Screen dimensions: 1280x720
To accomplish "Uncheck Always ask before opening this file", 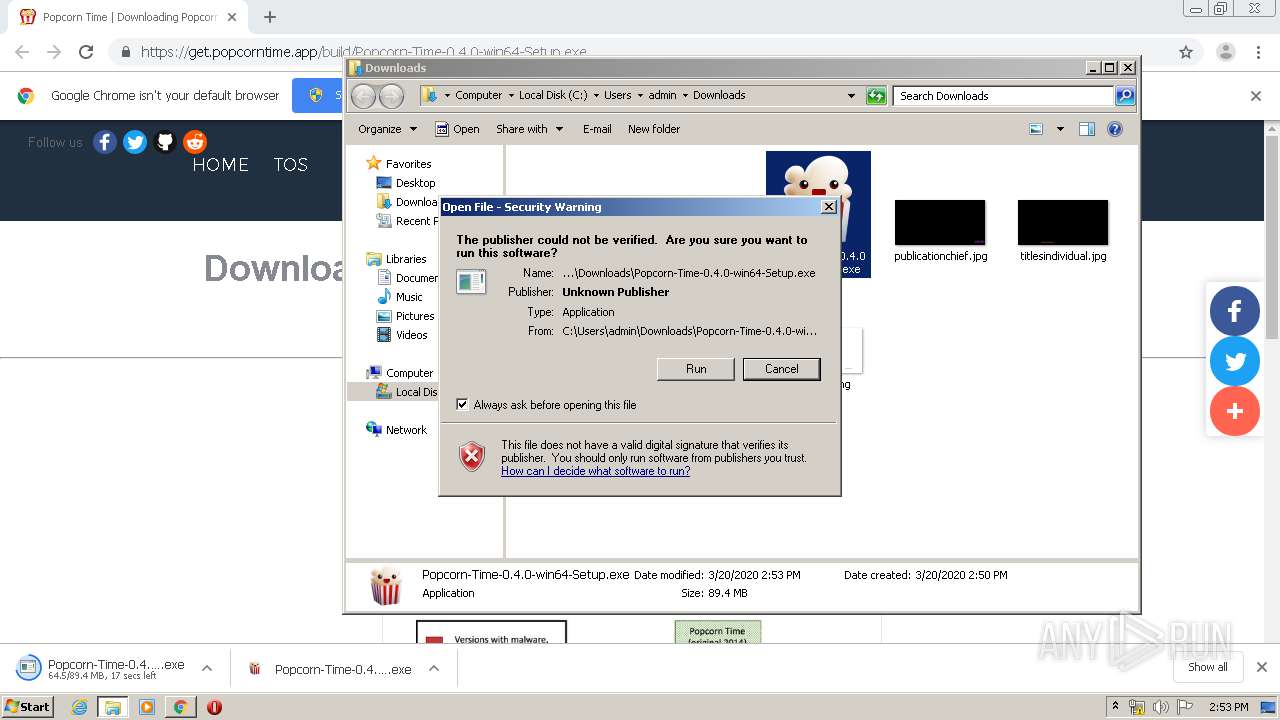I will (462, 405).
